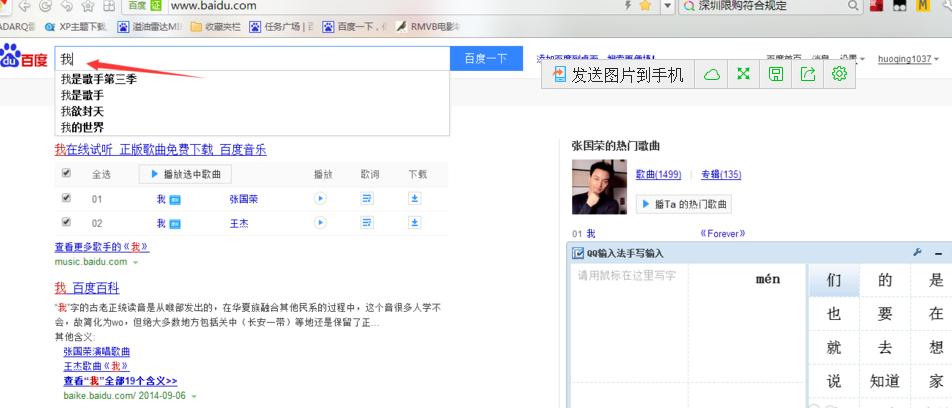The image size is (952, 408).
Task: Click 播Ta的热门歌曲 button
Action: pyautogui.click(x=684, y=205)
